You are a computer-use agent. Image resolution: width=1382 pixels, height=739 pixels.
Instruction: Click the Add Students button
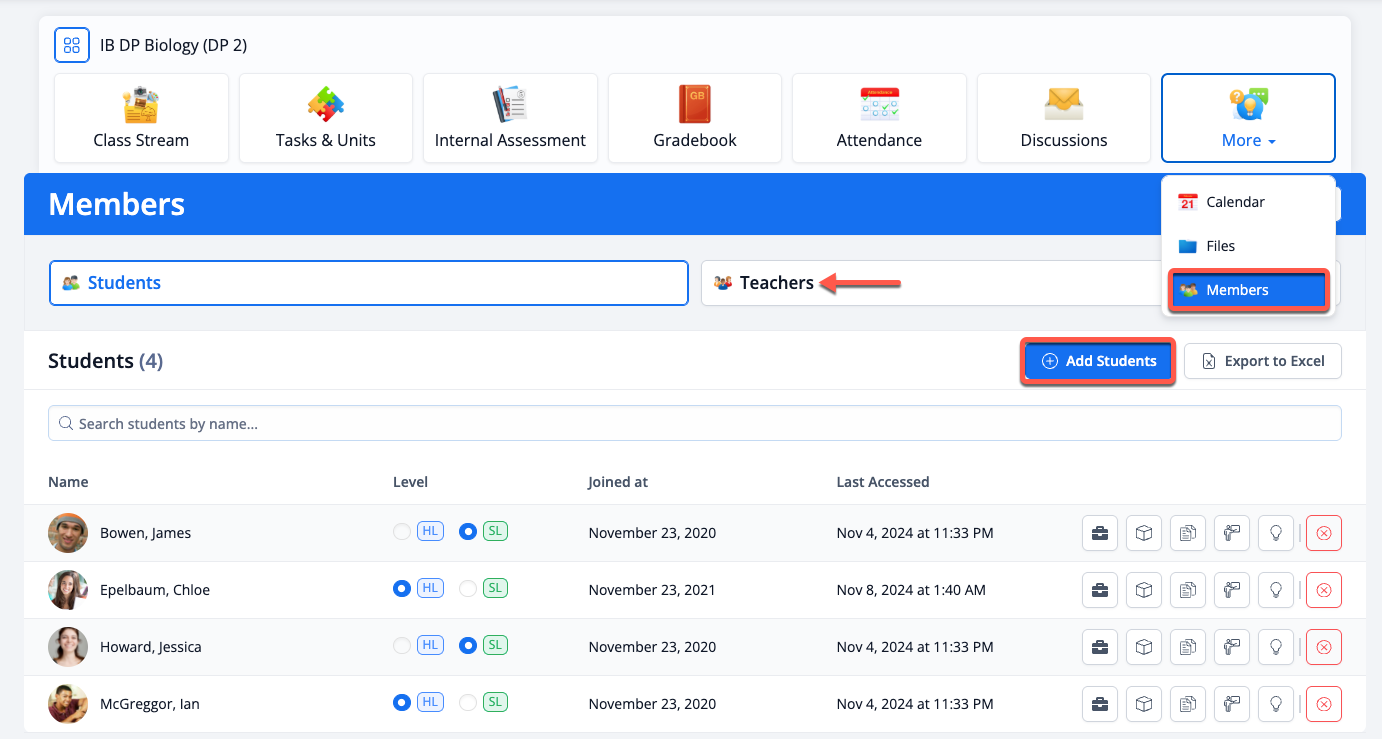point(1098,361)
